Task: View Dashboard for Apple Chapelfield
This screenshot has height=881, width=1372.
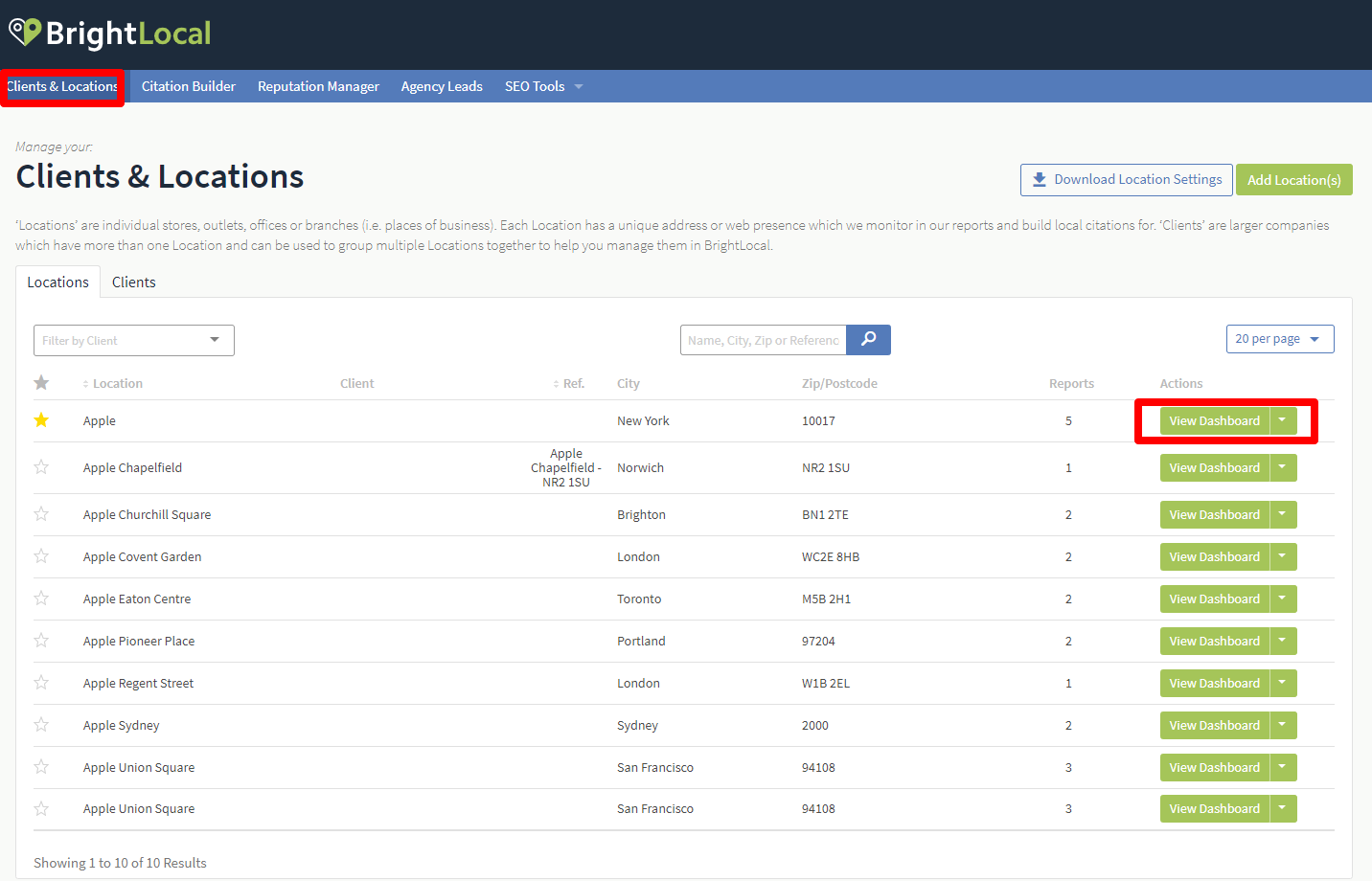Action: pyautogui.click(x=1214, y=467)
